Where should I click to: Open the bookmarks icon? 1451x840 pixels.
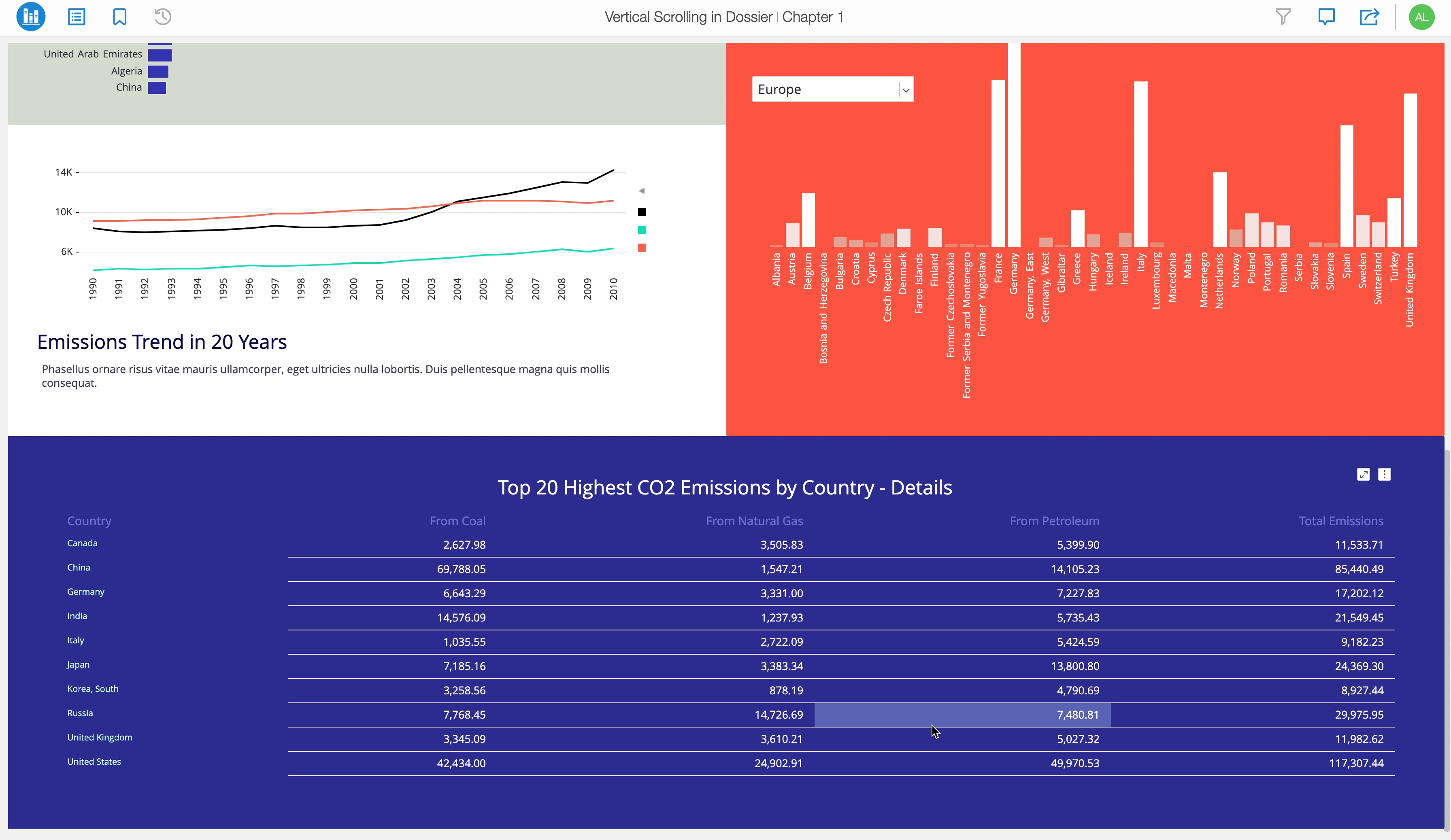119,17
